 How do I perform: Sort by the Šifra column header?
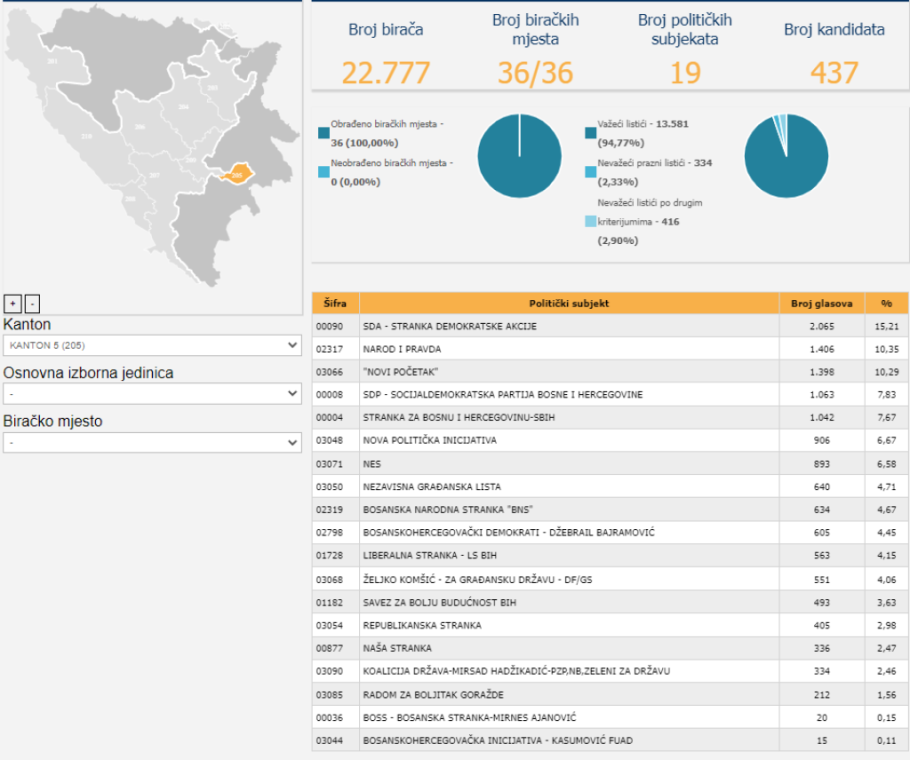(335, 303)
